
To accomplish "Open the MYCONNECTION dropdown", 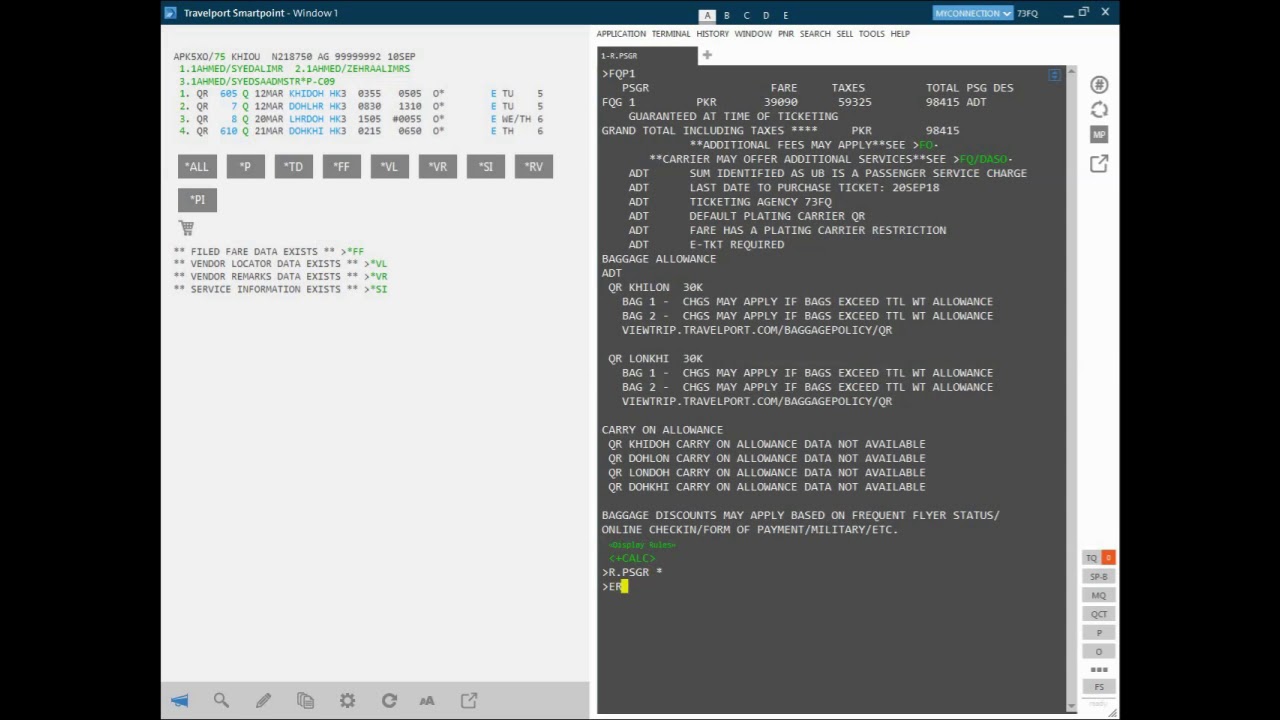I will [973, 13].
